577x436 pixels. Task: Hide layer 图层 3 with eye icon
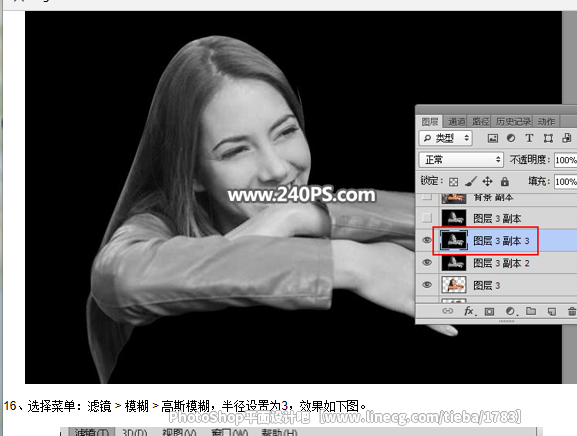[427, 285]
